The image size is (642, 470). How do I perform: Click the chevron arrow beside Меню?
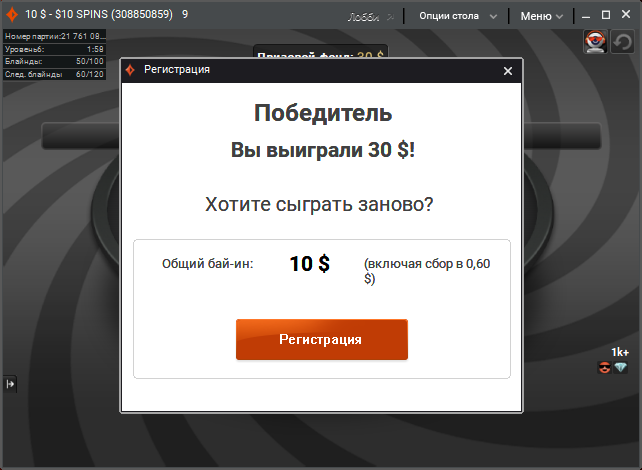[x=559, y=17]
